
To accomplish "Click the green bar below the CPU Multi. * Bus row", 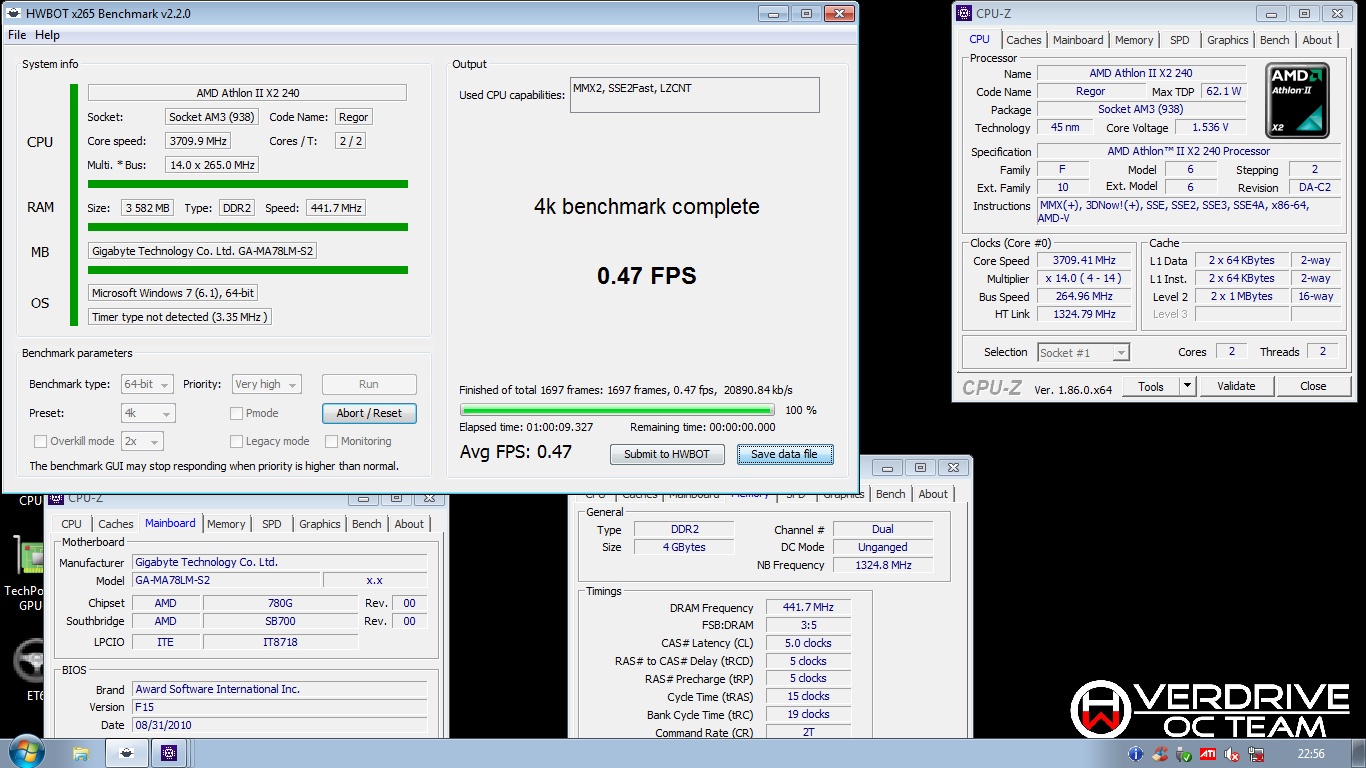I will click(x=248, y=184).
